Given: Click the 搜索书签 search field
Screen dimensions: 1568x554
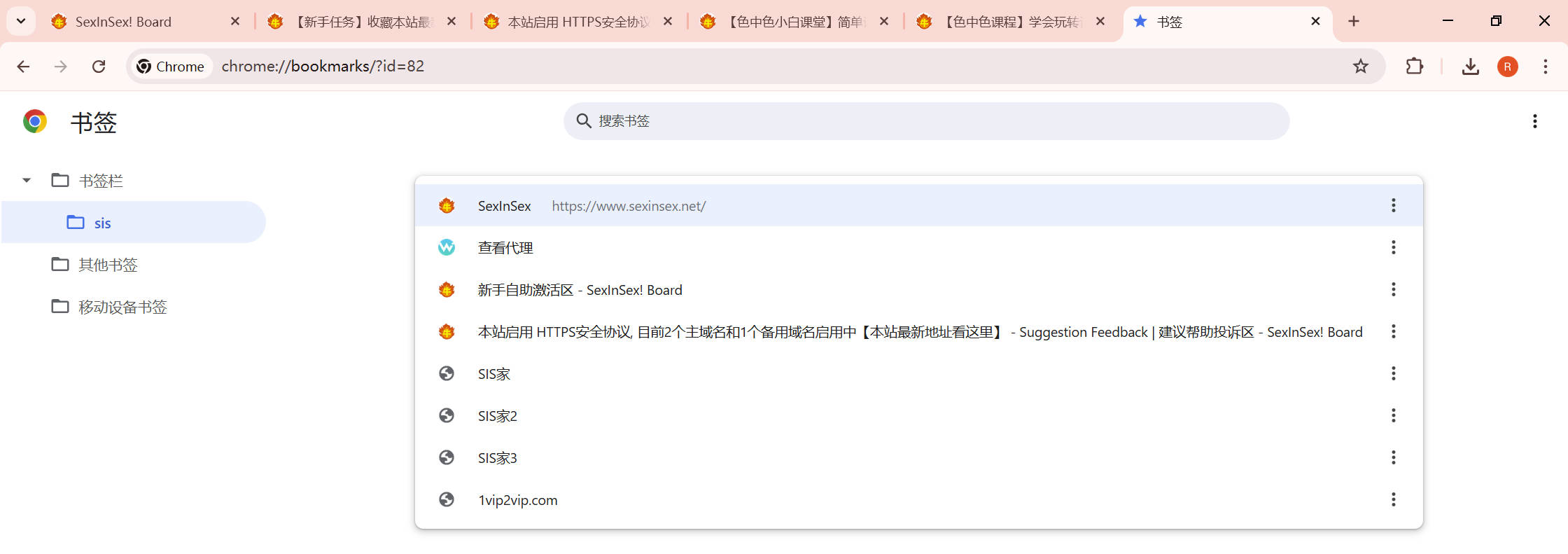Looking at the screenshot, I should point(926,121).
